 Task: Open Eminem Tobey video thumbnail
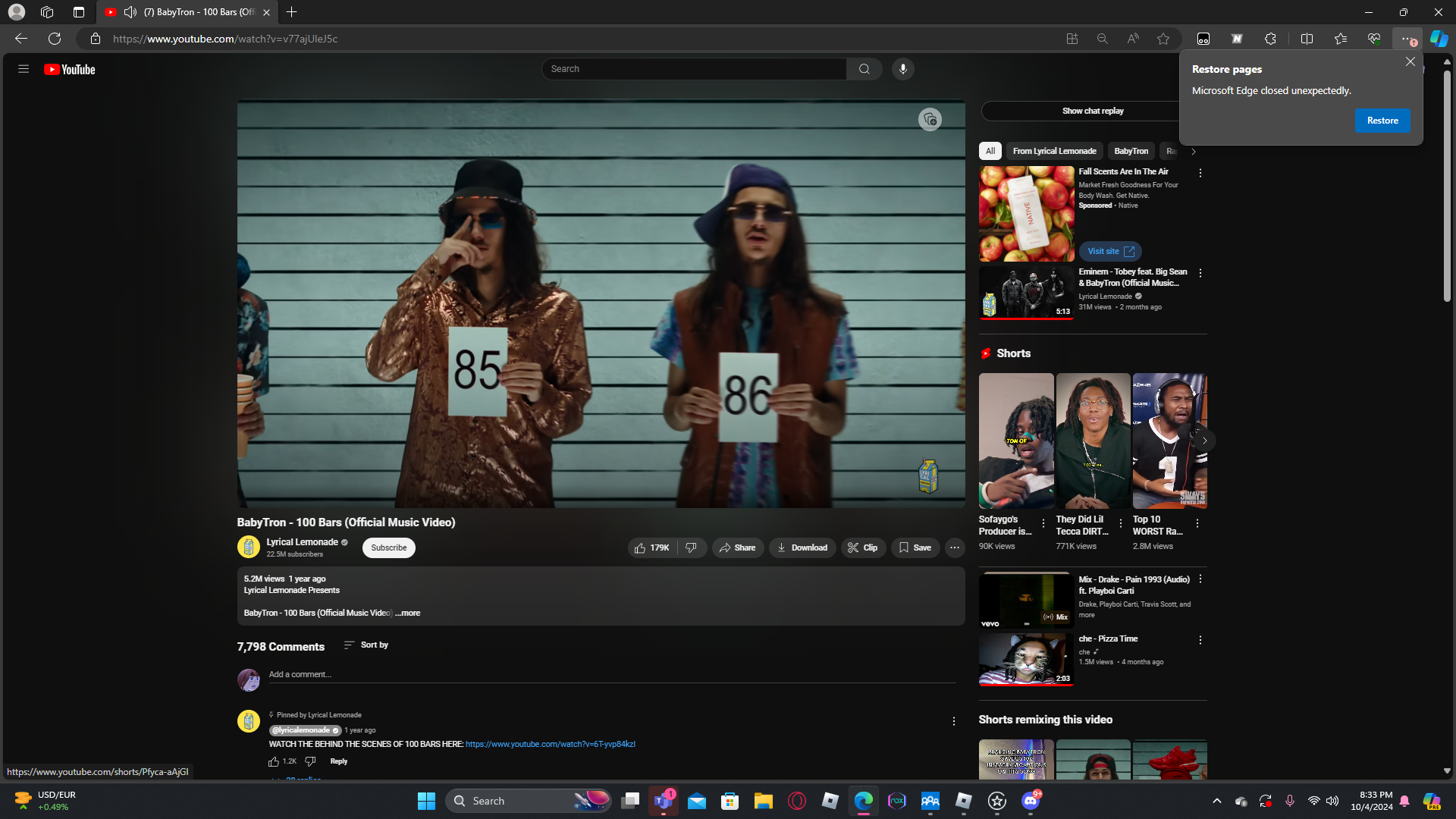click(x=1027, y=292)
